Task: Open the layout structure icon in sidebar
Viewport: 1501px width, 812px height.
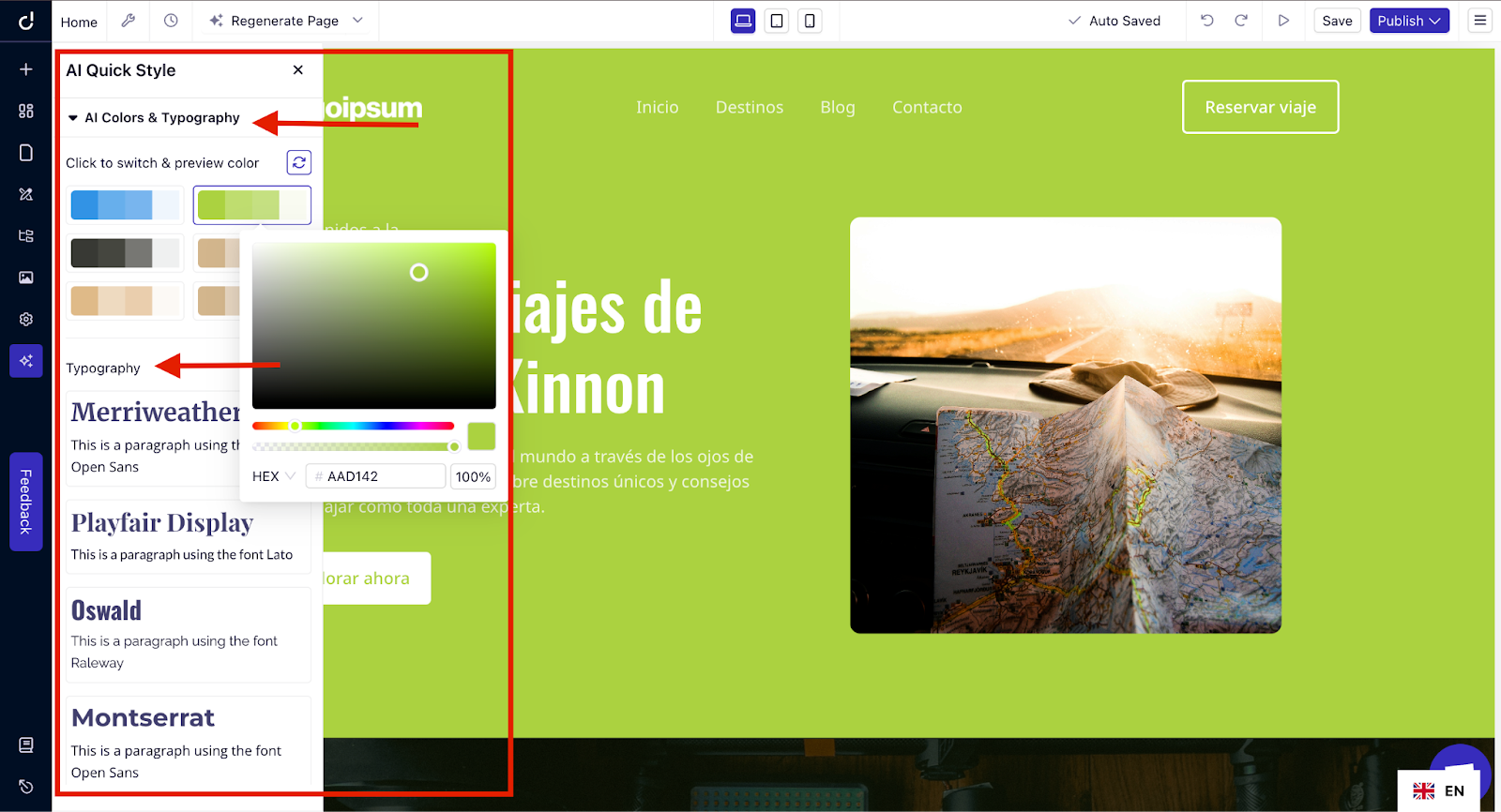Action: pos(26,235)
